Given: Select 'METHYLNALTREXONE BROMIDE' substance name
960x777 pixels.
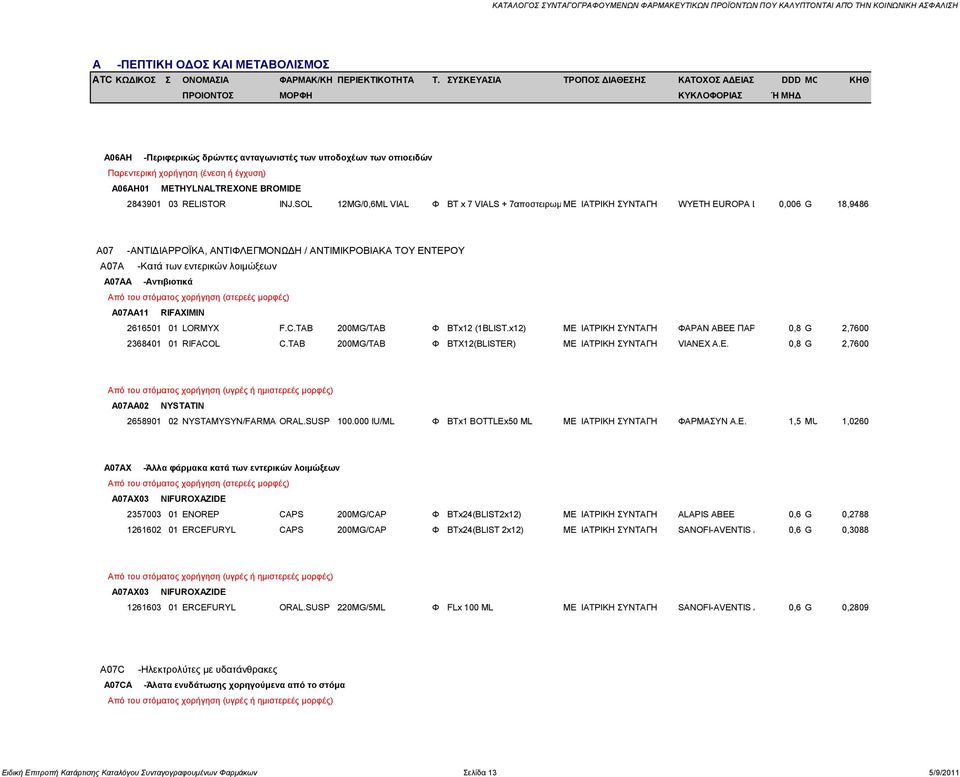Looking at the screenshot, I should [231, 189].
